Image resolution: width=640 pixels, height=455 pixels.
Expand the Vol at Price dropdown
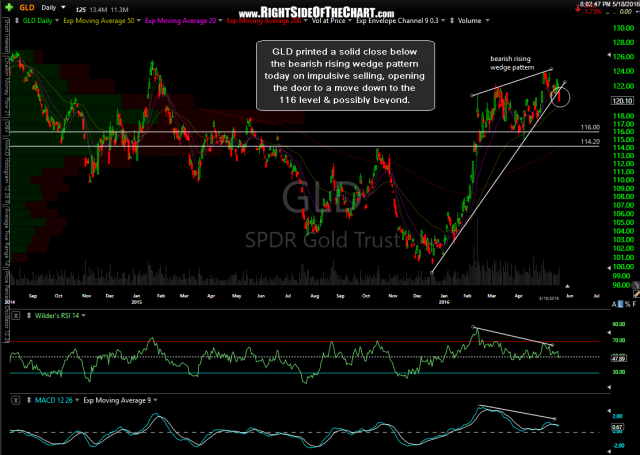350,20
